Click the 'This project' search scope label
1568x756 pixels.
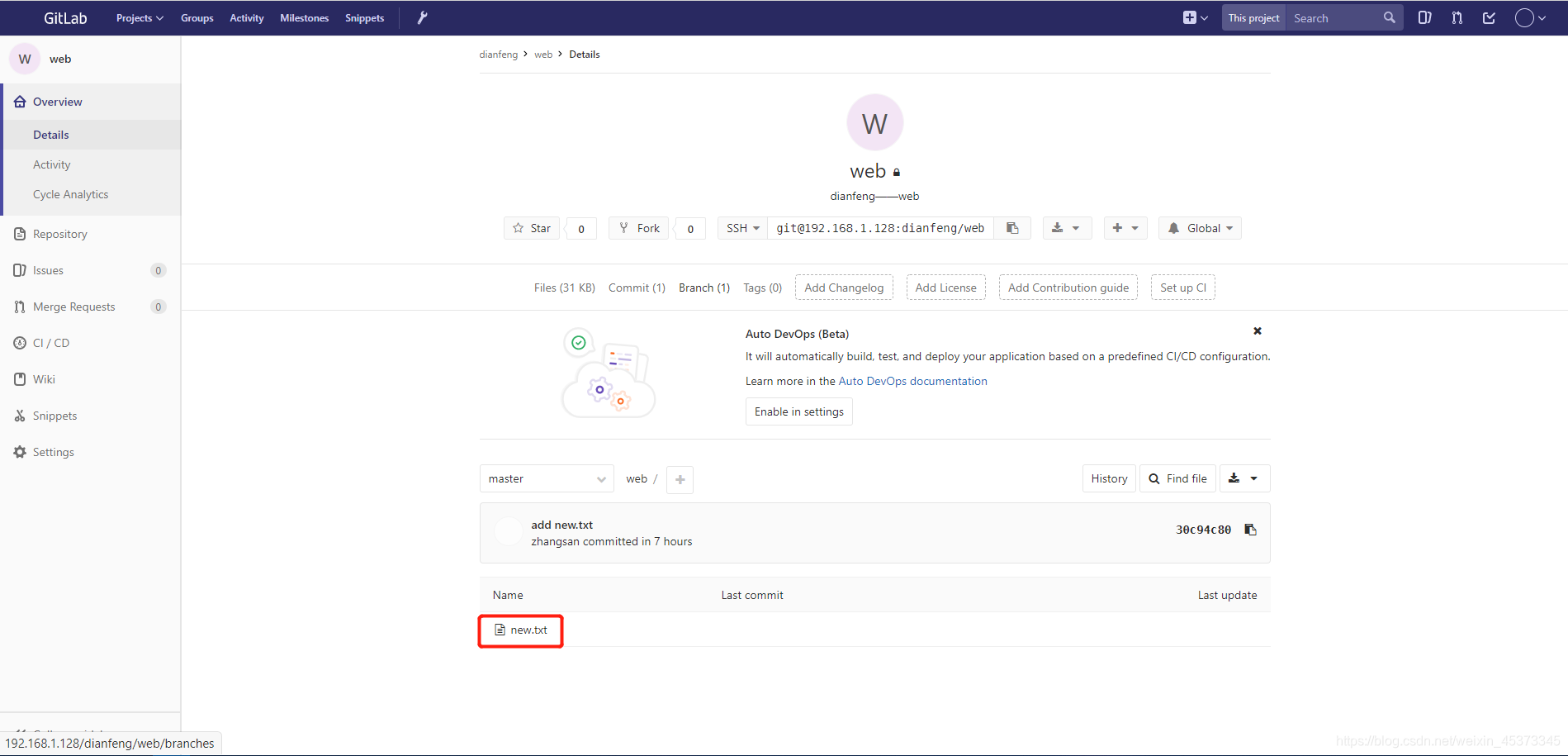tap(1253, 17)
